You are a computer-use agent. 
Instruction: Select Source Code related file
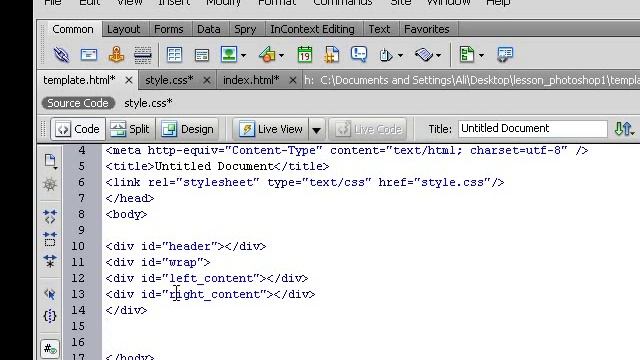click(78, 103)
